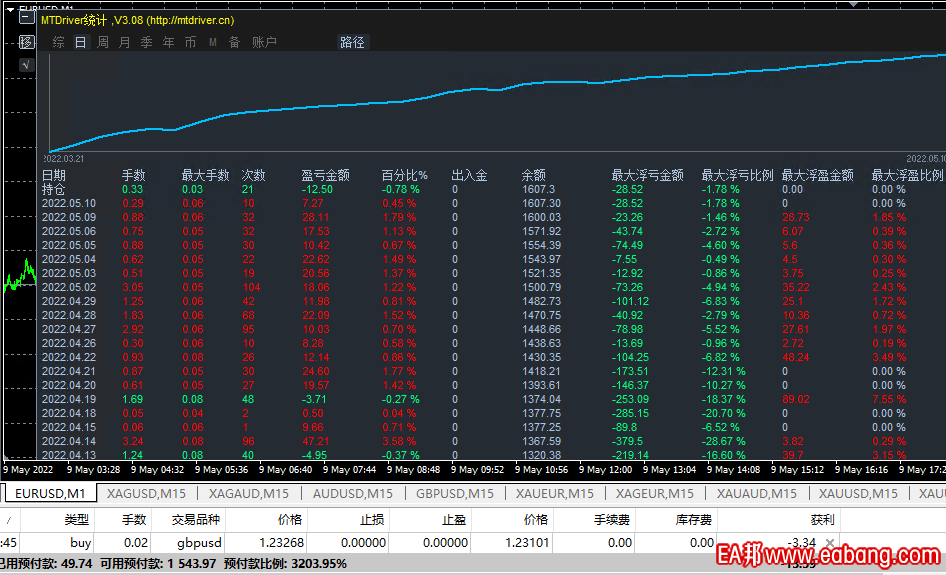This screenshot has width=946, height=575.
Task: Click the 路径 path button
Action: point(352,42)
